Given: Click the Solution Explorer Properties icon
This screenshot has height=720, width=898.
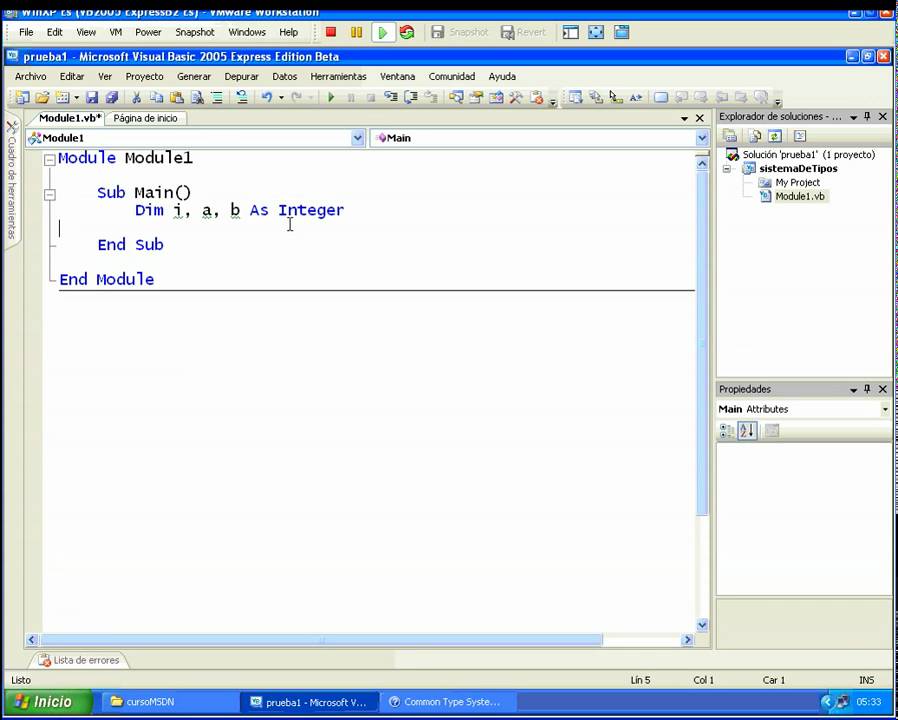Looking at the screenshot, I should pos(730,136).
